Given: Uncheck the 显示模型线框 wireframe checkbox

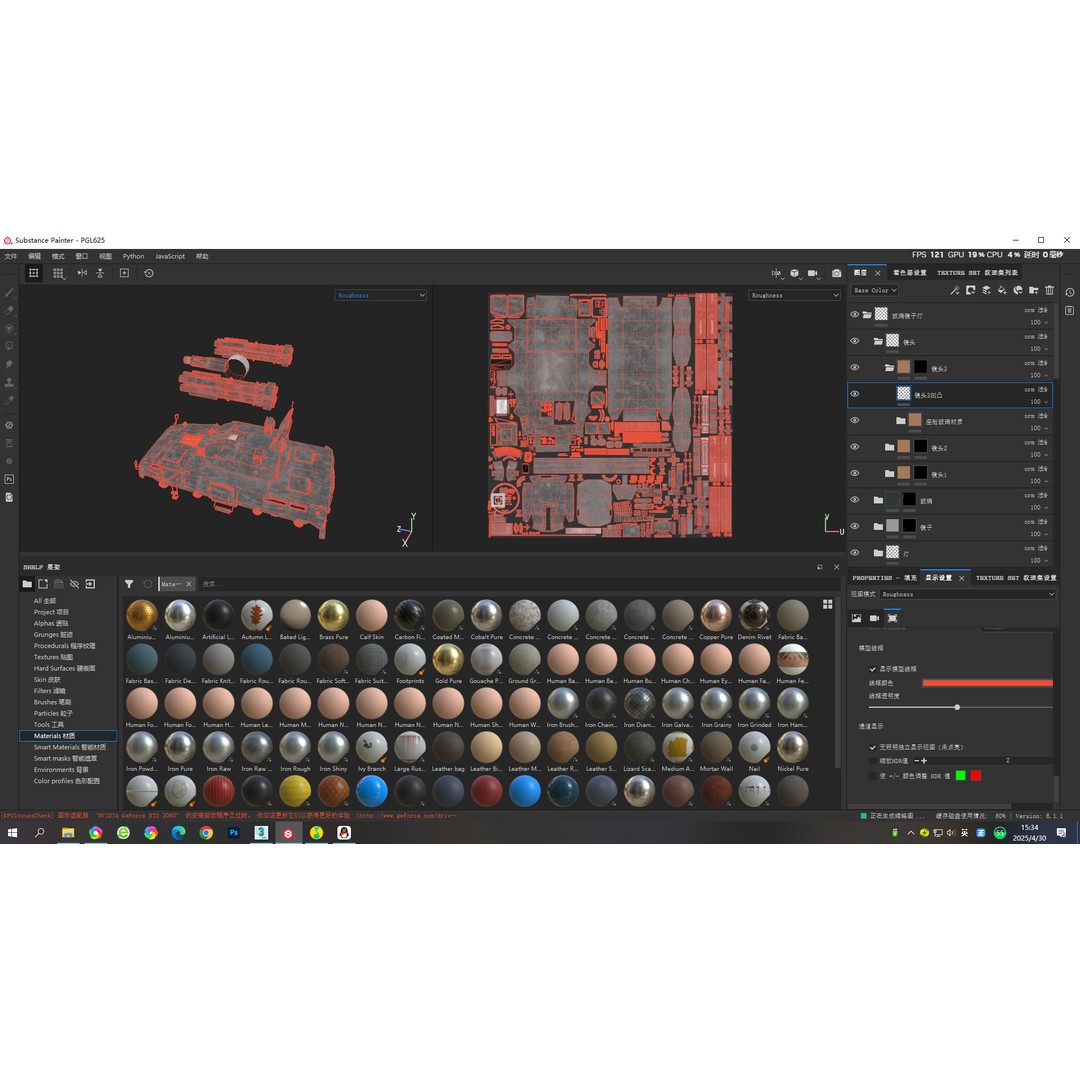Looking at the screenshot, I should coord(873,669).
